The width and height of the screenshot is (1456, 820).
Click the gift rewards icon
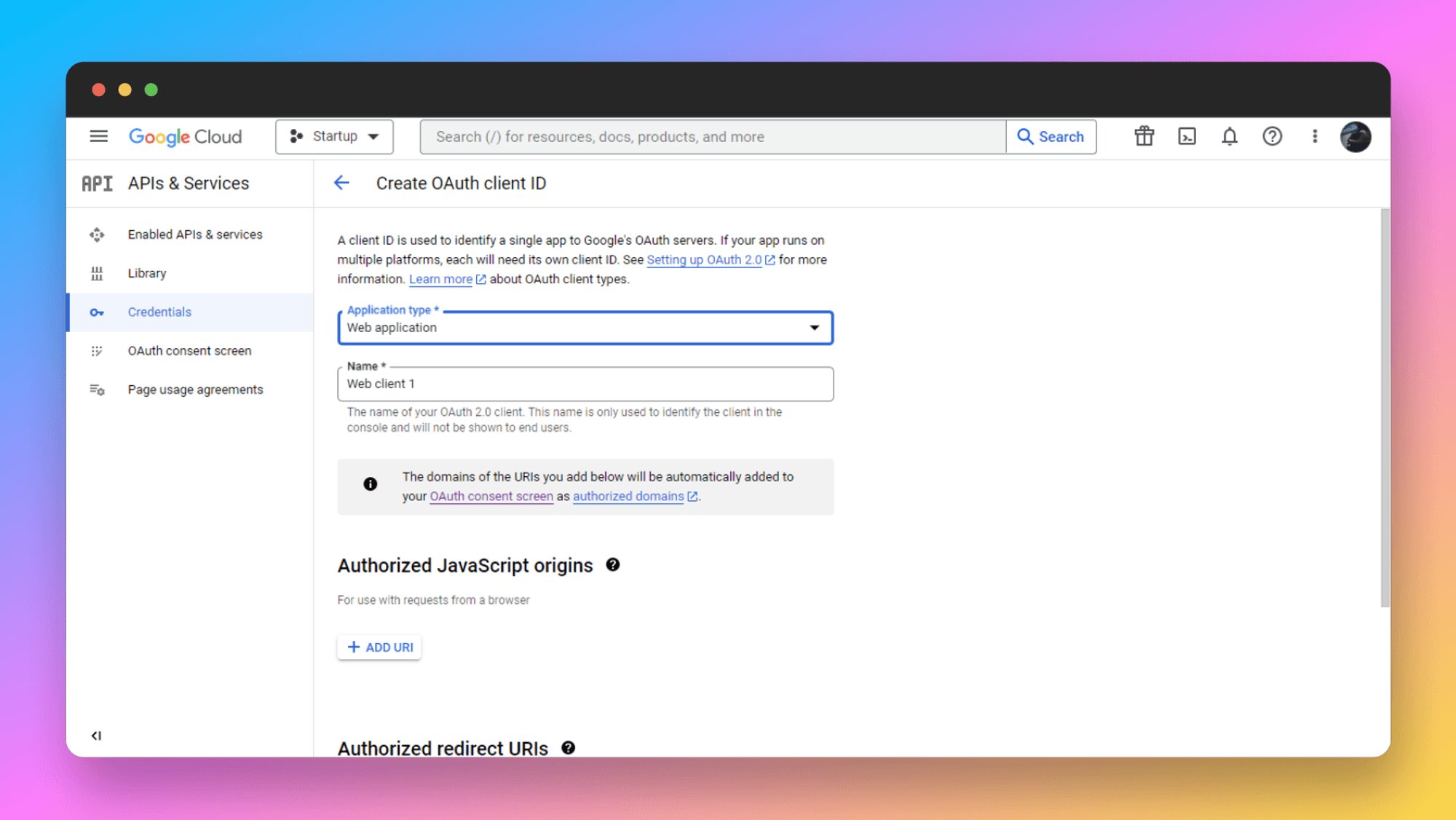(x=1144, y=136)
